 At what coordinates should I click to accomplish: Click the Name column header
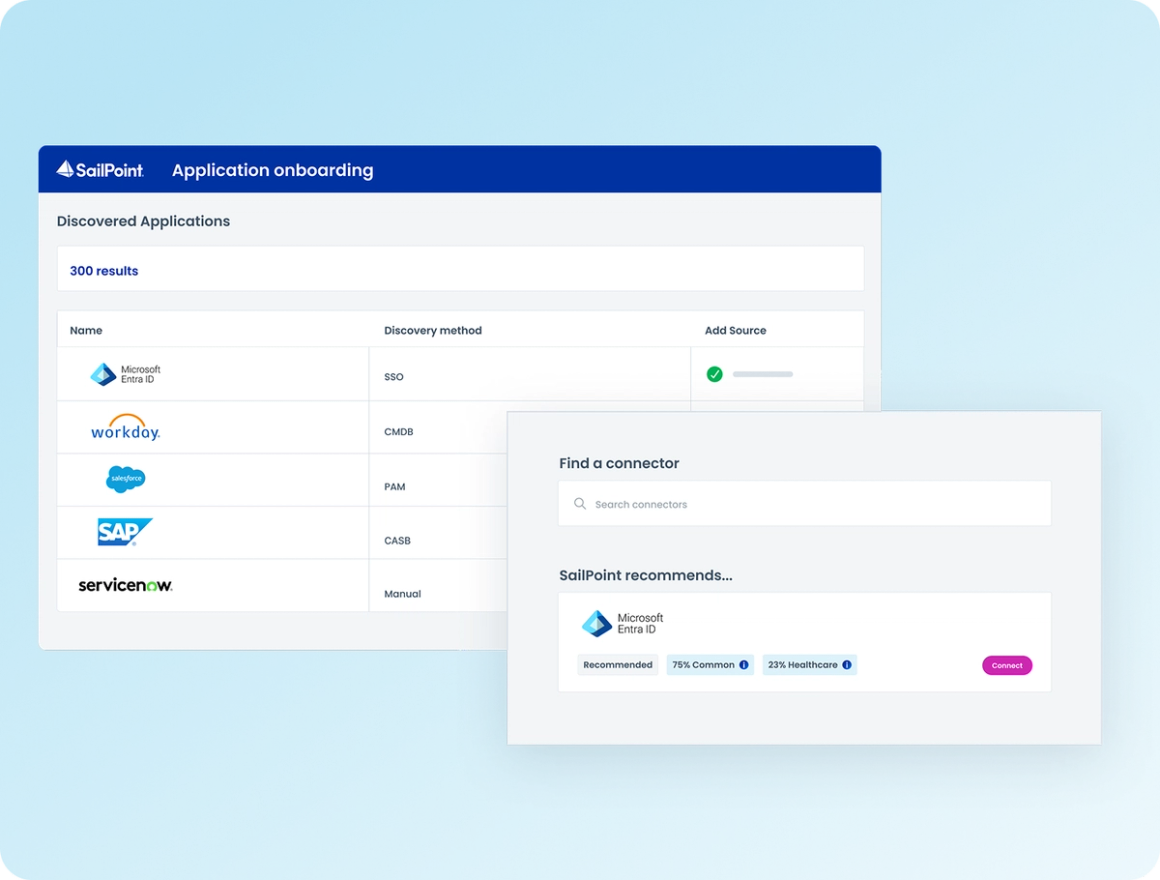(86, 331)
